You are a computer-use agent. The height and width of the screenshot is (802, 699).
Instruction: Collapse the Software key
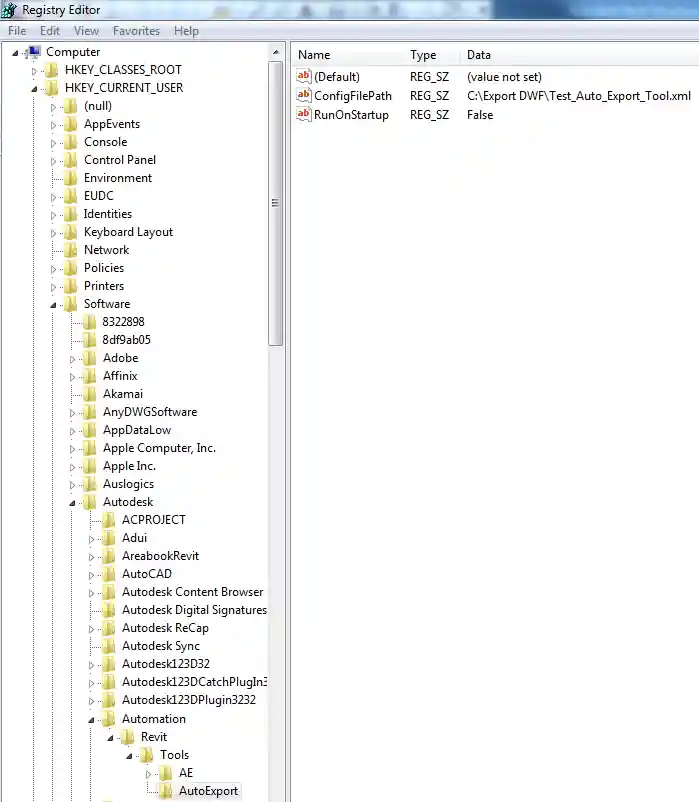pyautogui.click(x=53, y=304)
